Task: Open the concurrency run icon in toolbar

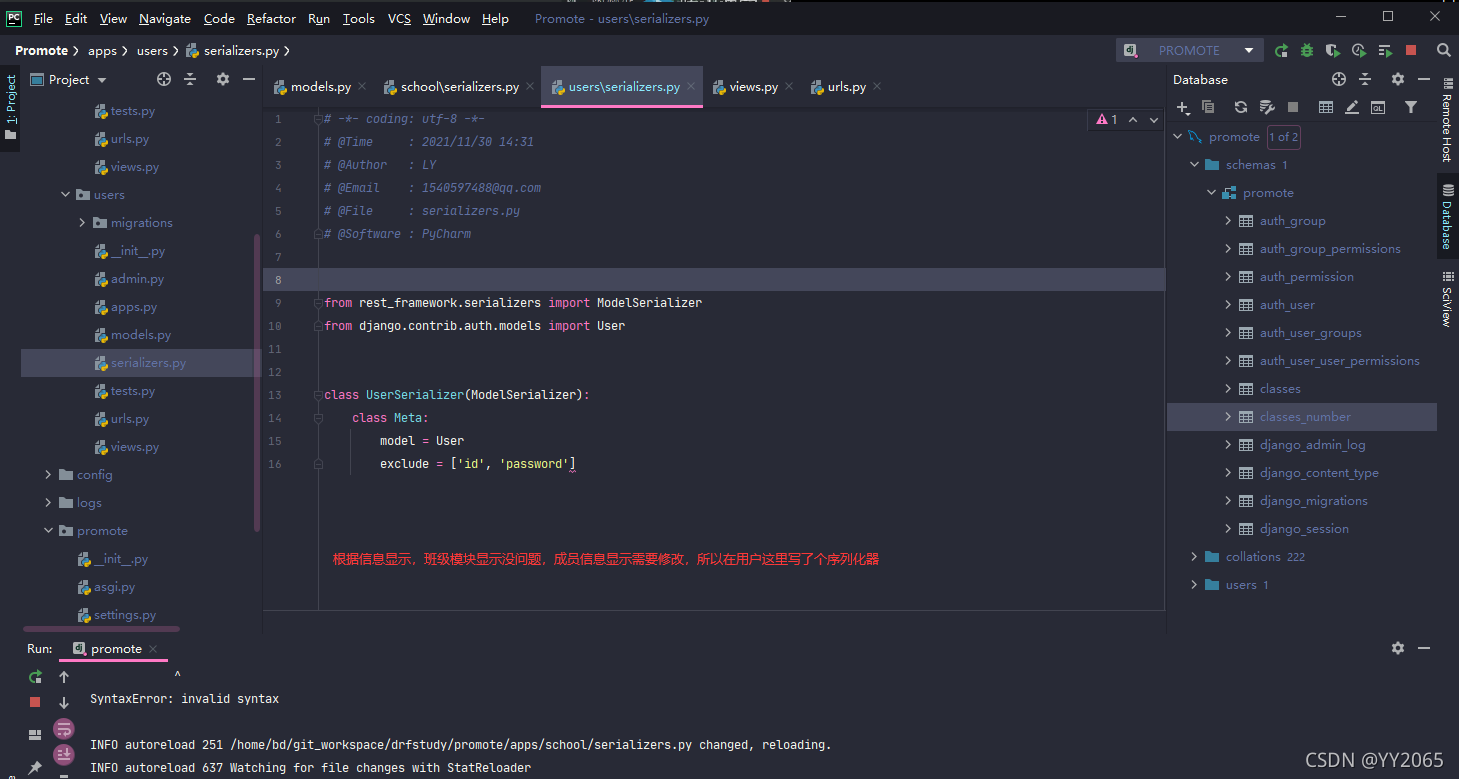Action: [1385, 50]
